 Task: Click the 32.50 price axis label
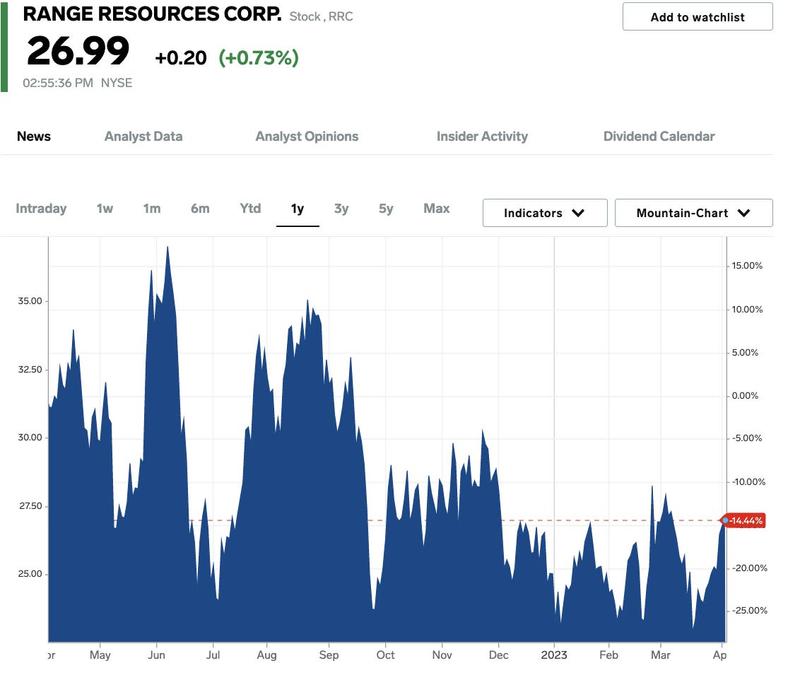[30, 369]
